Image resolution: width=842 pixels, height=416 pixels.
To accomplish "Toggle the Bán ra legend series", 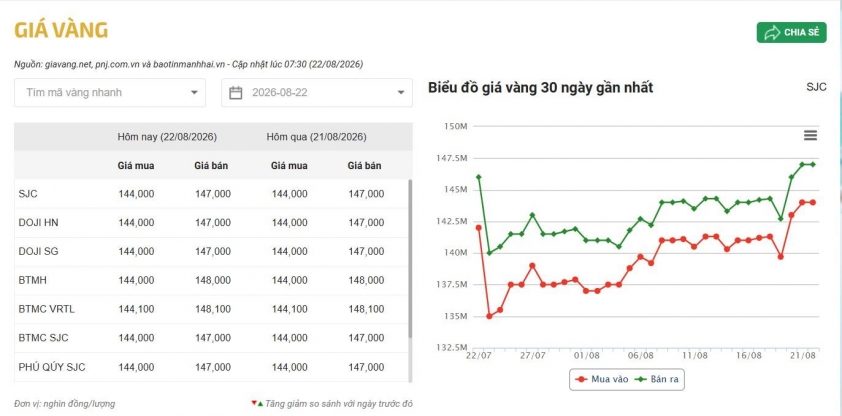I will tap(656, 379).
